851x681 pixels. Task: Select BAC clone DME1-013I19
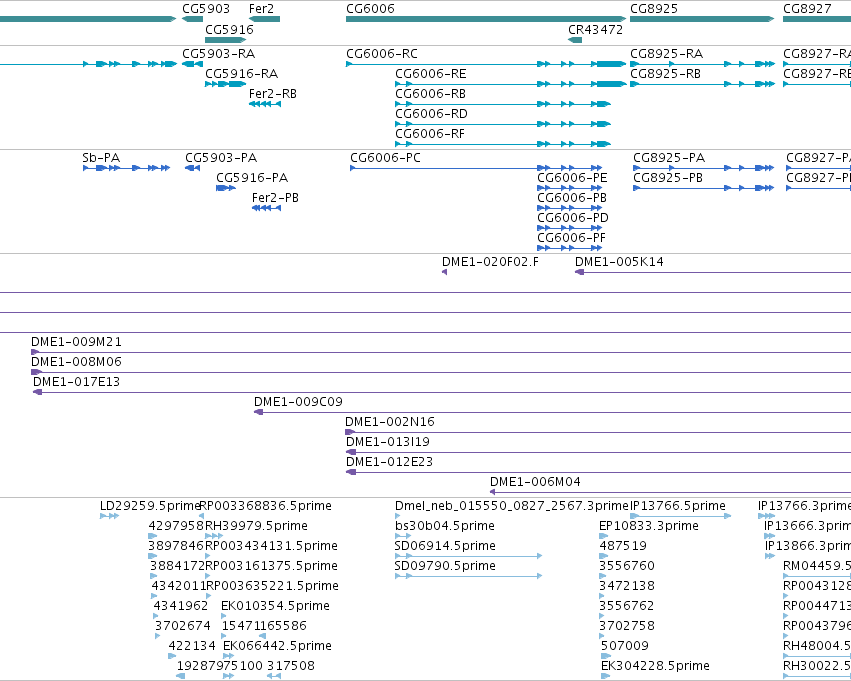(x=599, y=453)
